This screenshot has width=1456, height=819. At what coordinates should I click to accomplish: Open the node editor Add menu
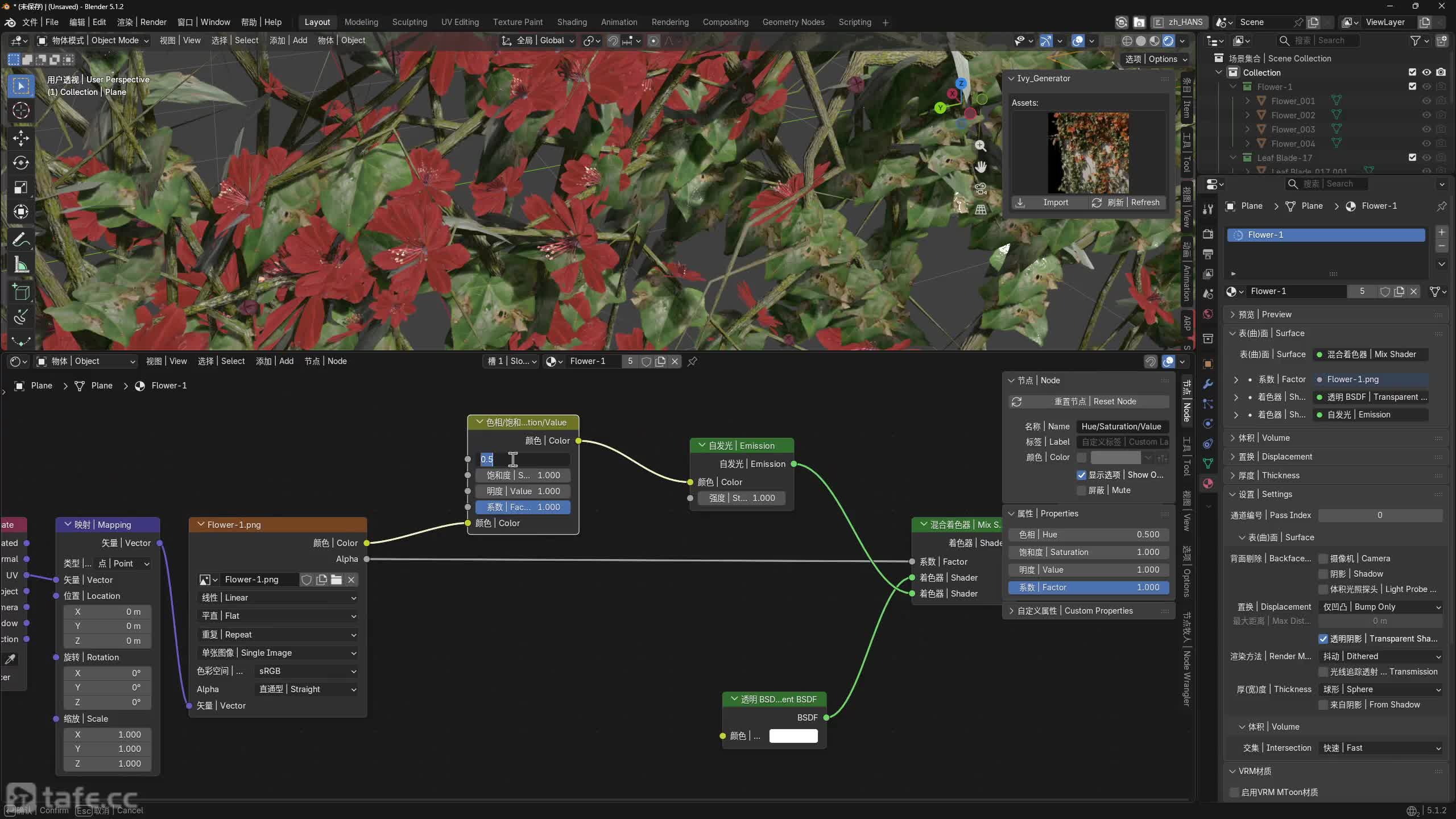(x=275, y=361)
